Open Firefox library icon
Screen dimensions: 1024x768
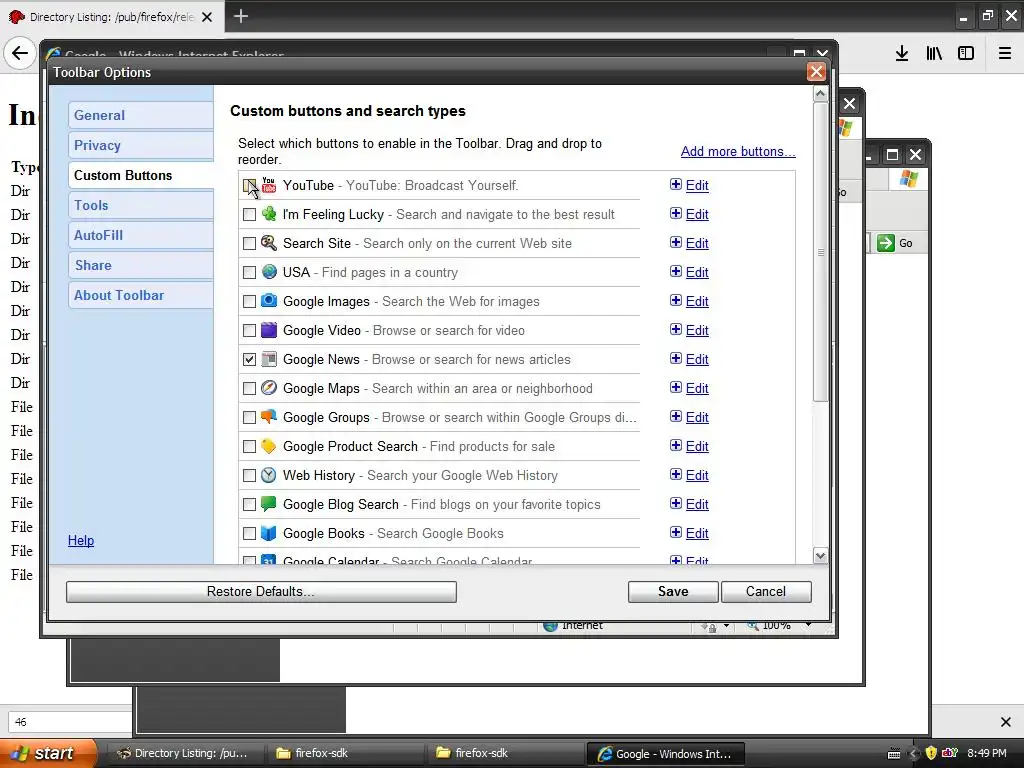(934, 54)
